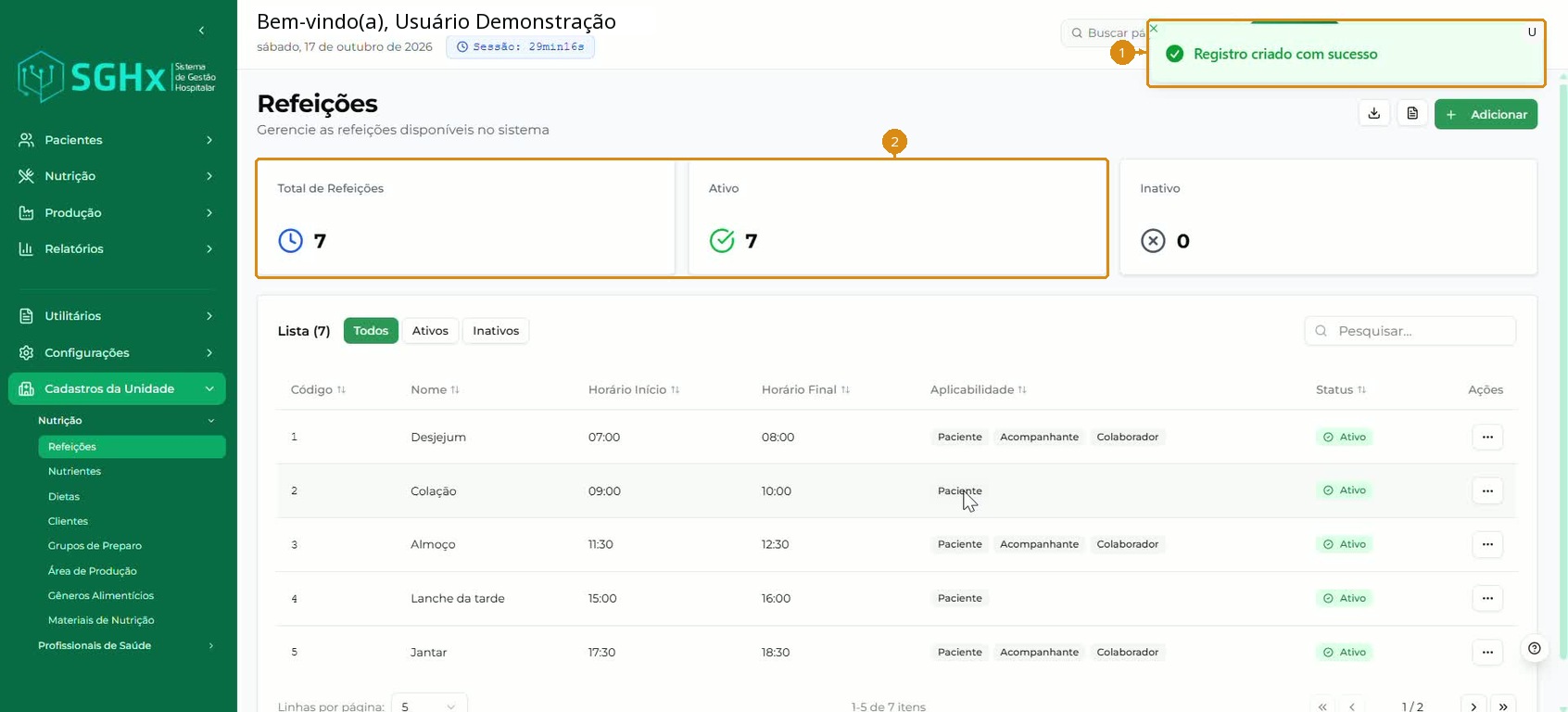
Task: Expand Profissionais de Saúde submenu
Action: 126,645
